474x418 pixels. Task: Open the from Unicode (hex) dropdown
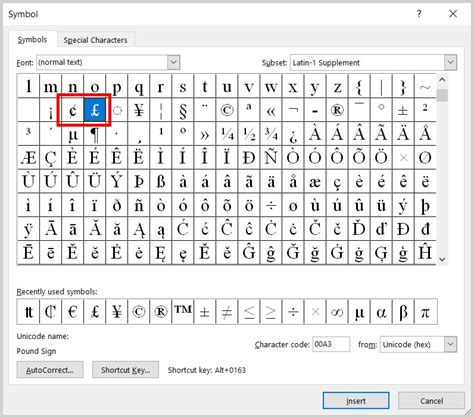[x=450, y=344]
